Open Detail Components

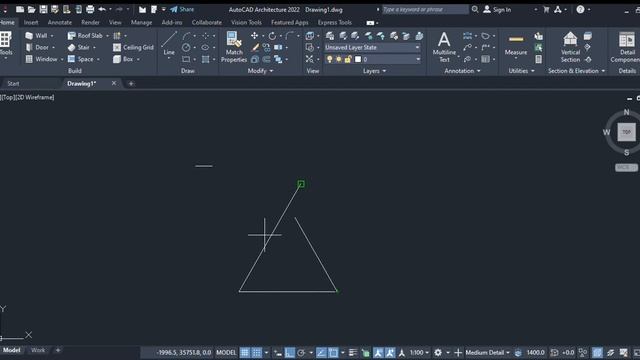pos(627,47)
